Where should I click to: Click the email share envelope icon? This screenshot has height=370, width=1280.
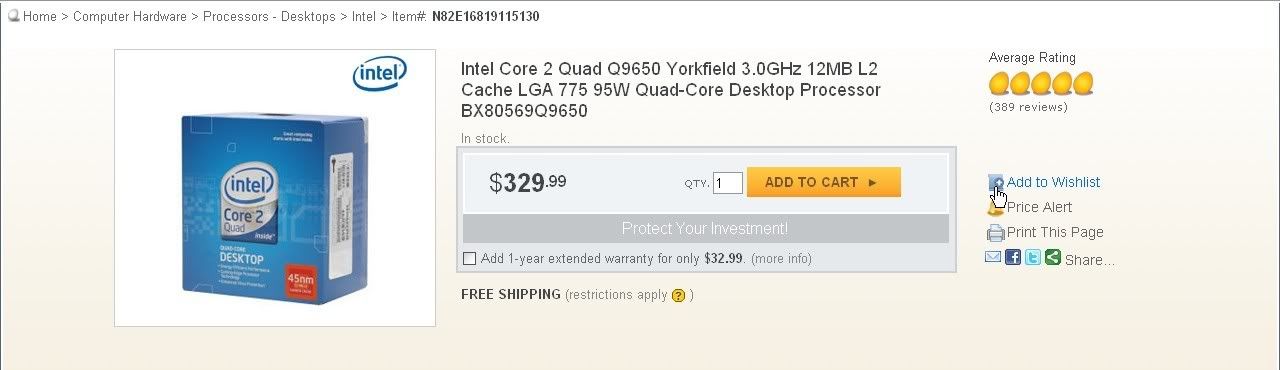pos(993,258)
